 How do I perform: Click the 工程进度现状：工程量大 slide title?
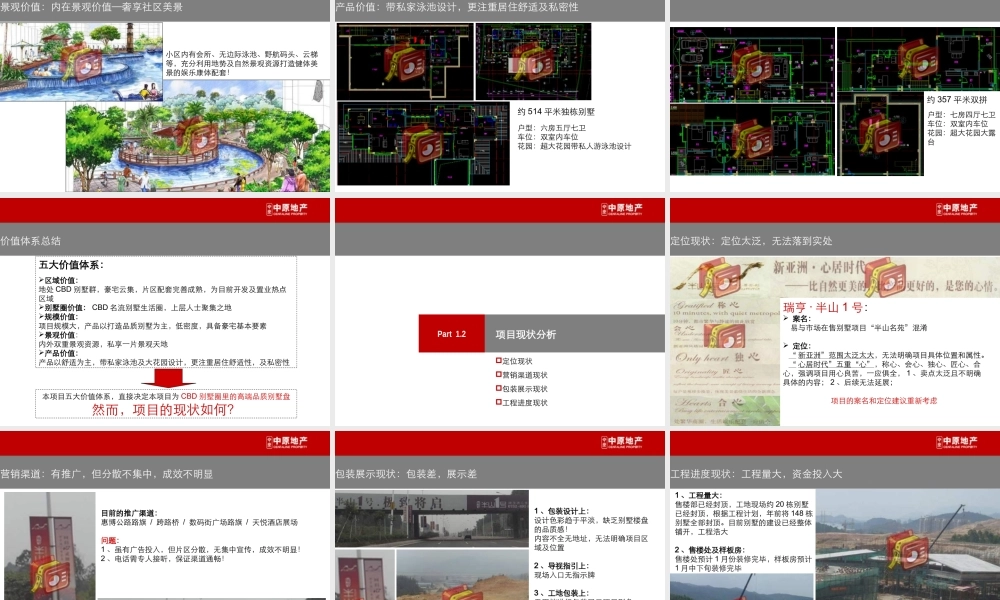click(756, 474)
